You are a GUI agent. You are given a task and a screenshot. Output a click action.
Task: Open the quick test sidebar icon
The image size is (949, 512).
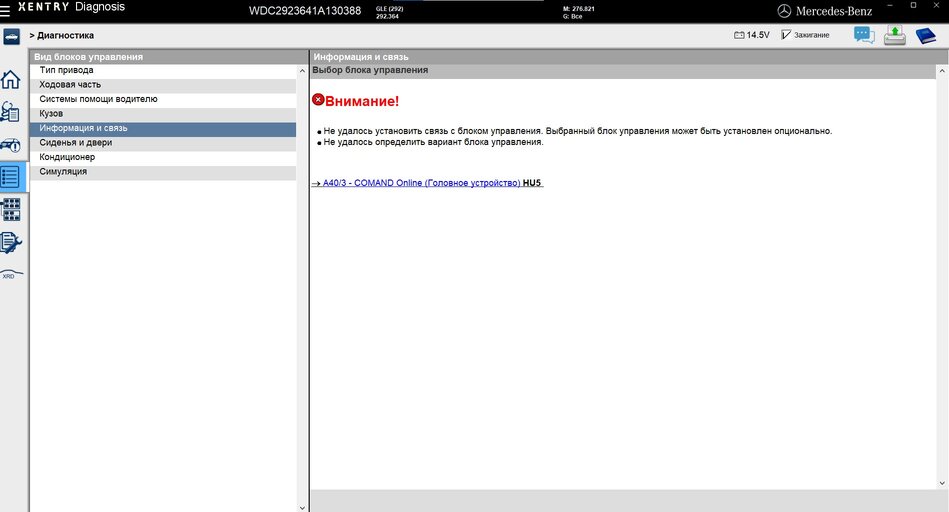11,112
